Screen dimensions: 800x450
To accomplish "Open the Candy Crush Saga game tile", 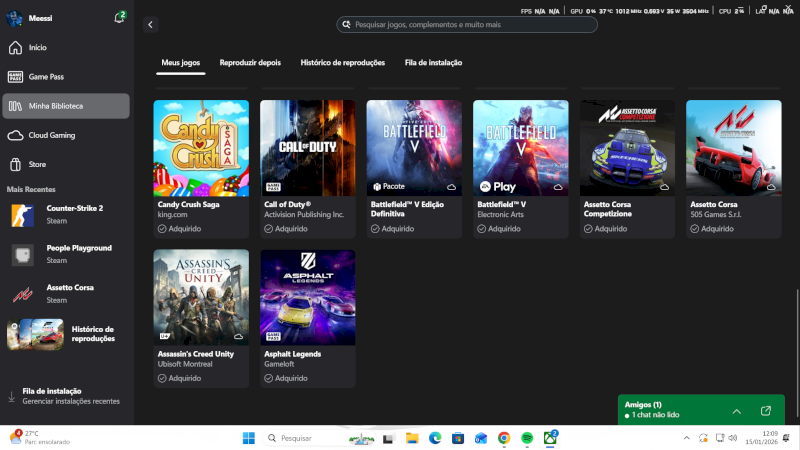I will coord(201,147).
